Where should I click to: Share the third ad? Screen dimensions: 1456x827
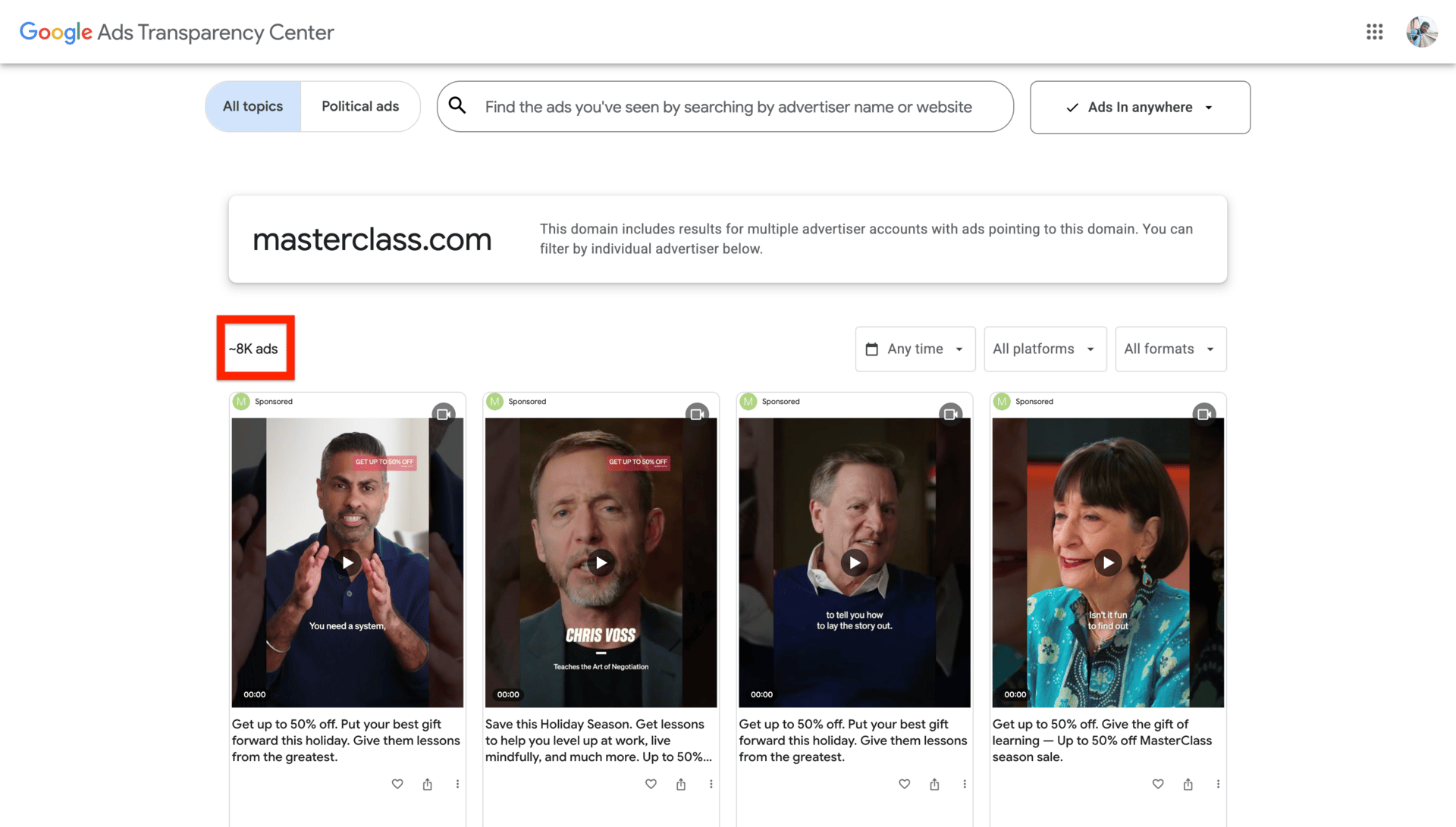(x=934, y=784)
